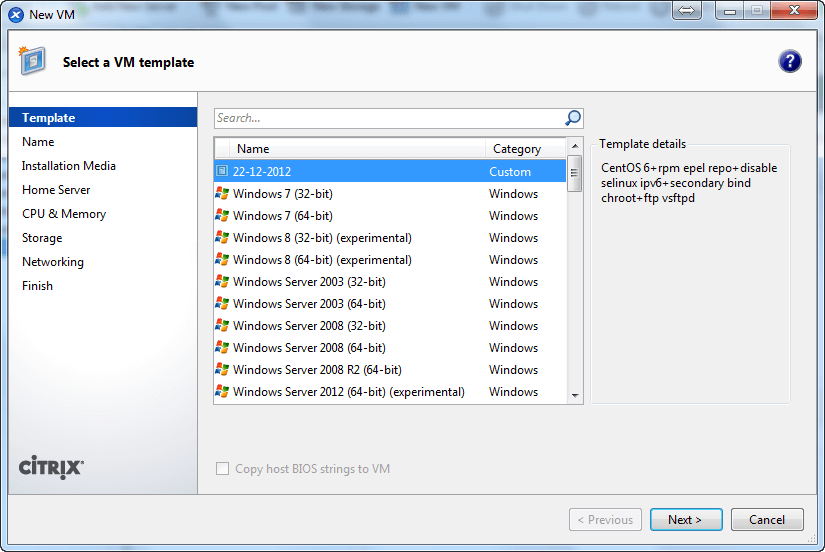Click the CentOS template details description text
825x552 pixels.
[689, 183]
